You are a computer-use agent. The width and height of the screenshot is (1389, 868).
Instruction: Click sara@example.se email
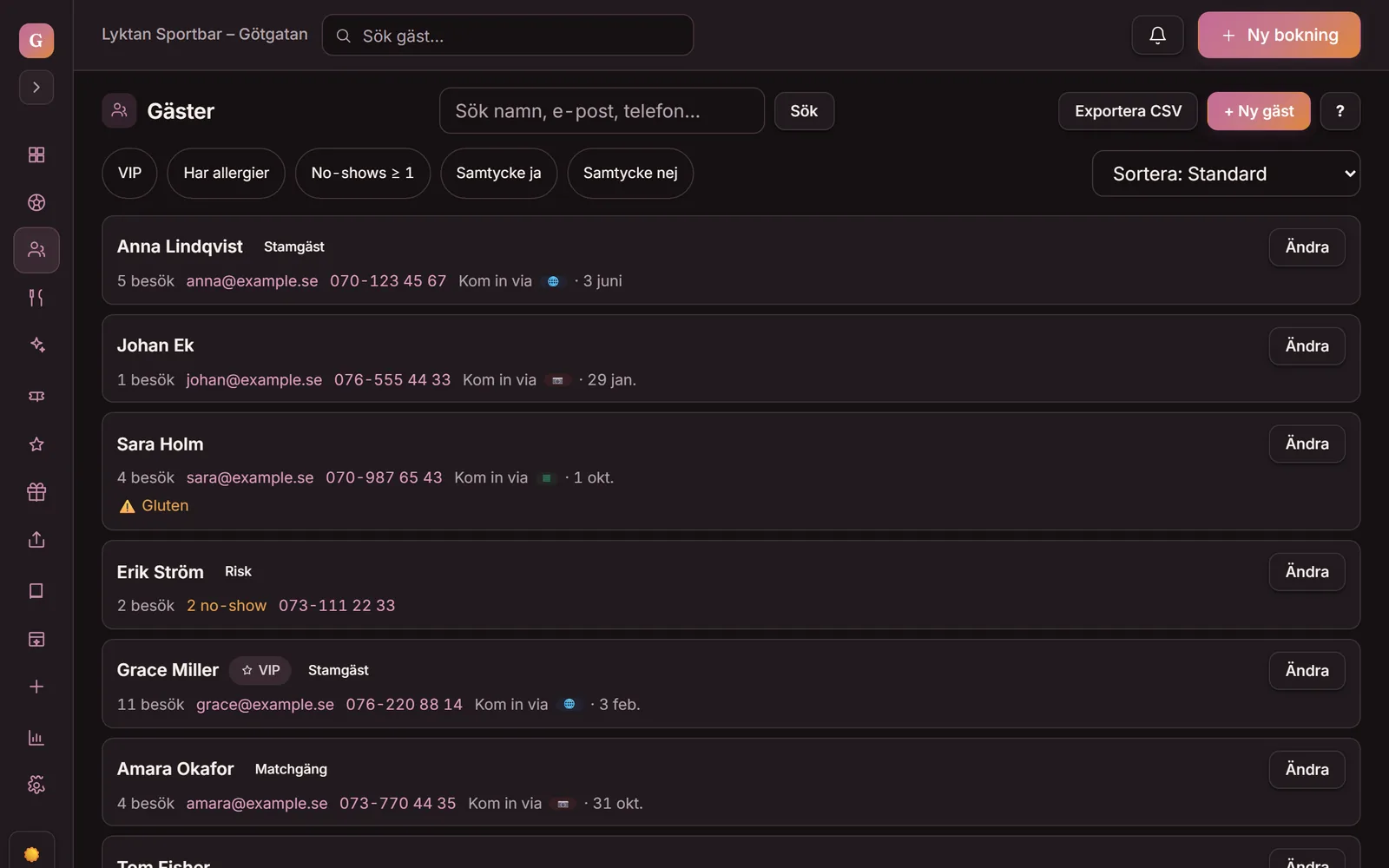pos(250,478)
